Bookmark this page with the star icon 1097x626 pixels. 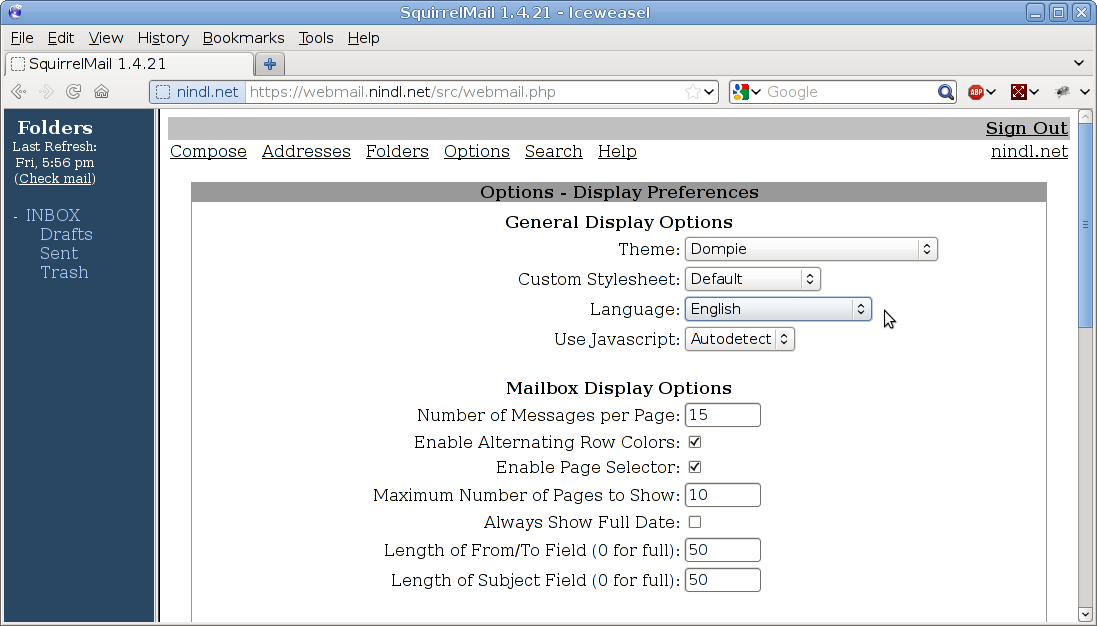point(692,92)
